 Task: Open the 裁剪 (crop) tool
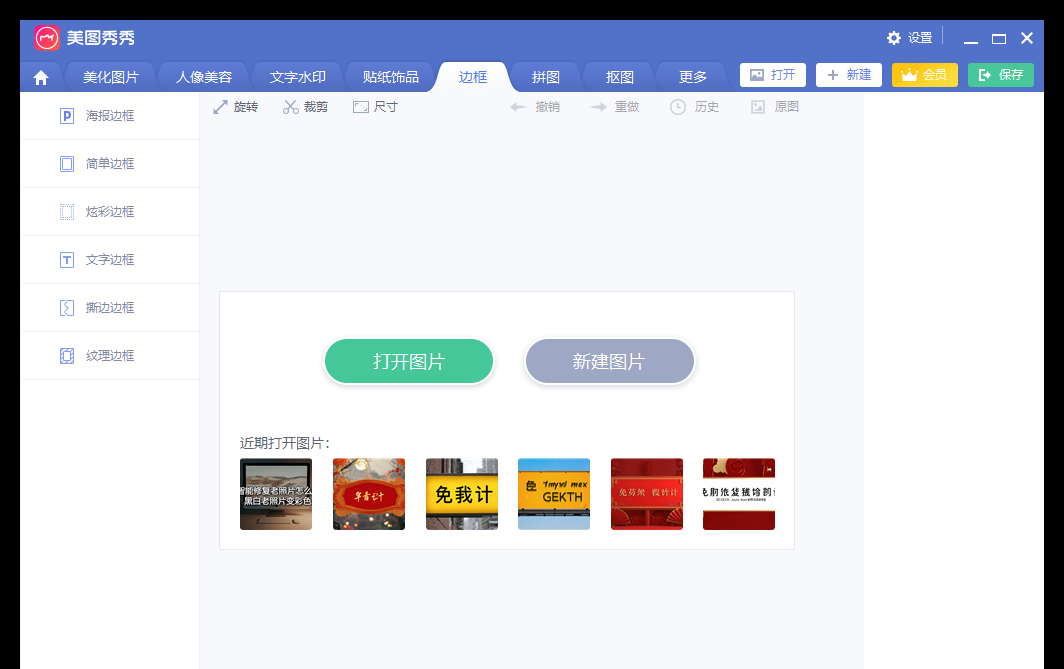point(305,107)
